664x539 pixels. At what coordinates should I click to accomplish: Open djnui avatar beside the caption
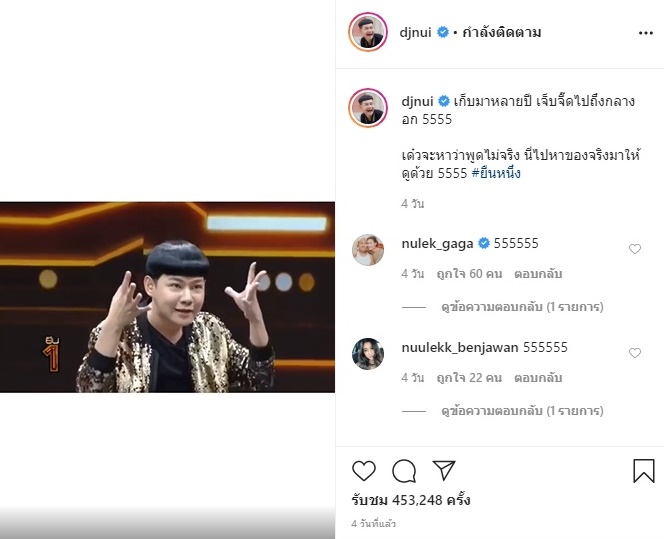(368, 108)
